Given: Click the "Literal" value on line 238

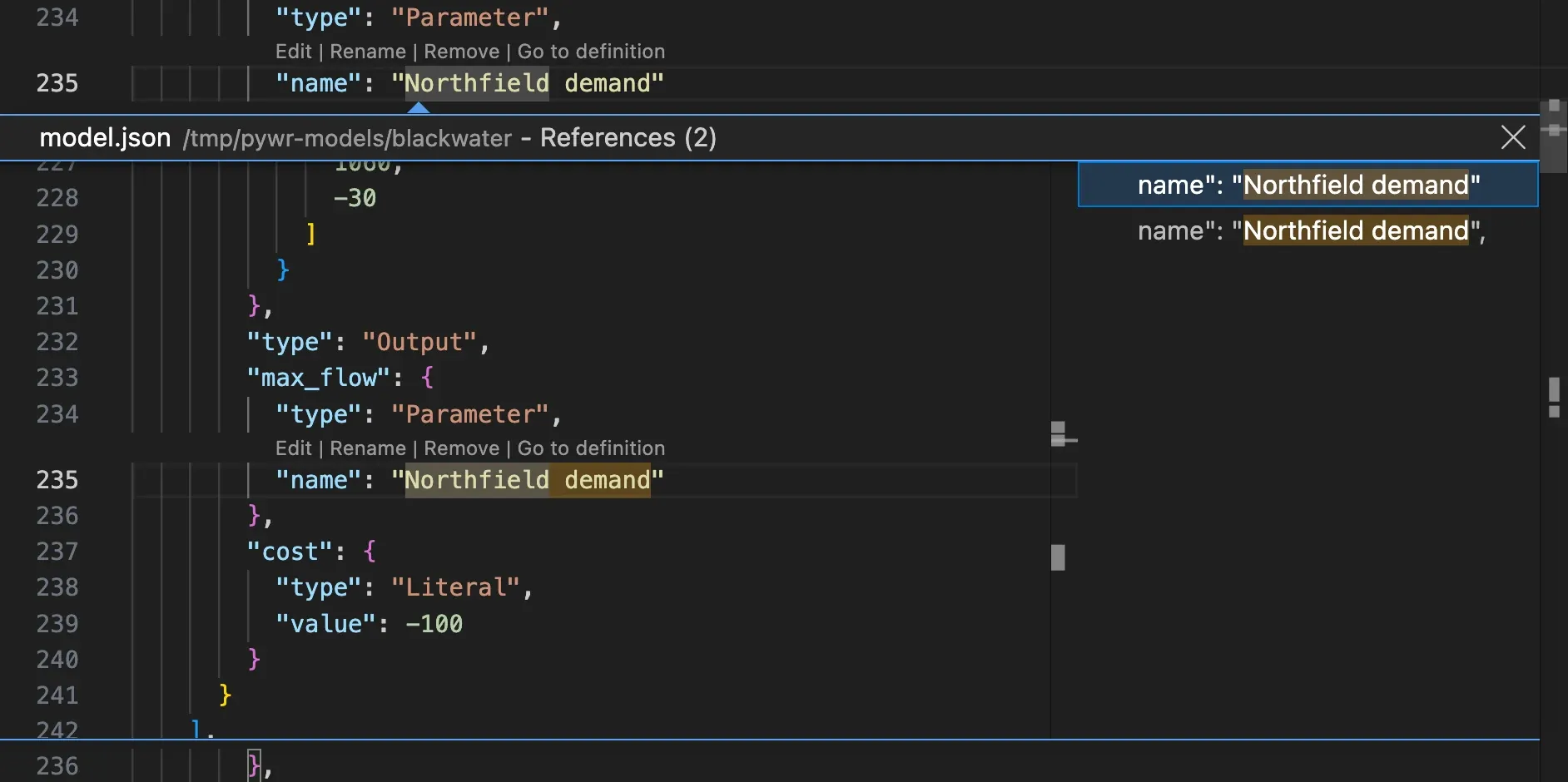Looking at the screenshot, I should 456,587.
